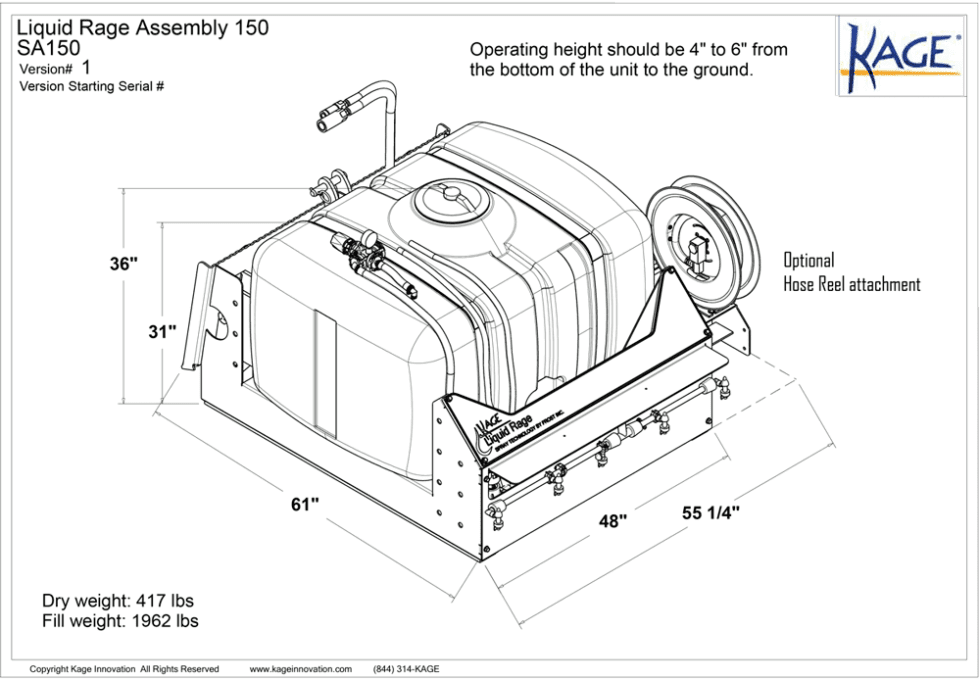
Task: Click the 'Version# 1' label
Action: [55, 68]
